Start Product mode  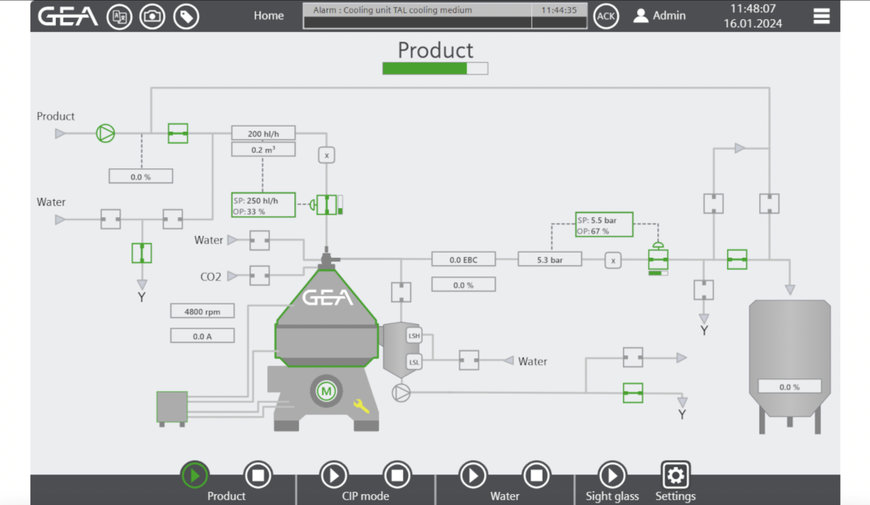[194, 475]
